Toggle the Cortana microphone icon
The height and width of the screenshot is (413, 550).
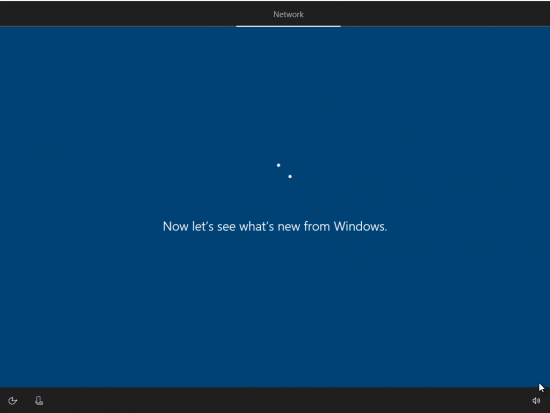(39, 401)
